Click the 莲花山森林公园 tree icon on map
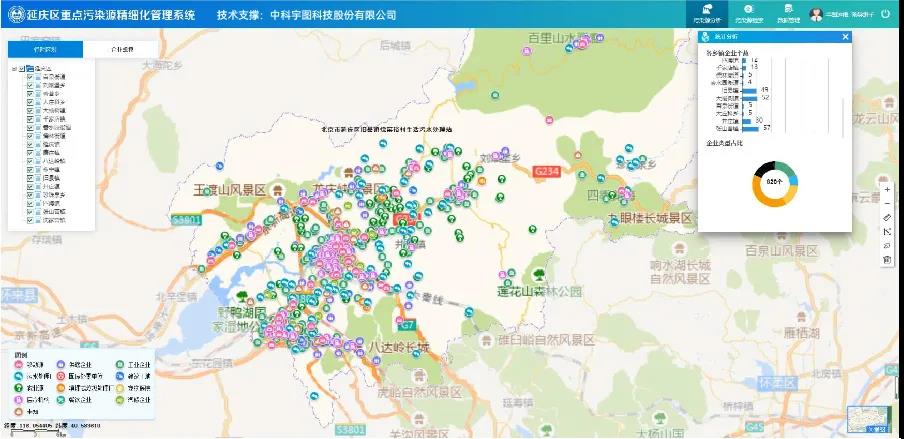Image resolution: width=904 pixels, height=439 pixels. tap(540, 275)
